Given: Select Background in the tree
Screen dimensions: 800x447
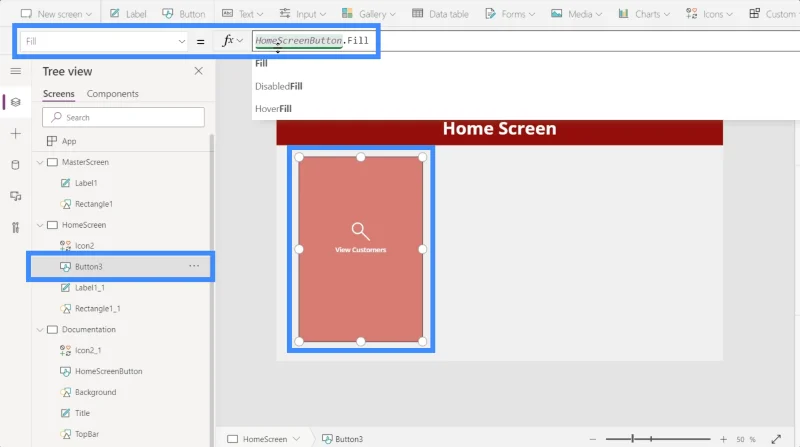Looking at the screenshot, I should (95, 392).
